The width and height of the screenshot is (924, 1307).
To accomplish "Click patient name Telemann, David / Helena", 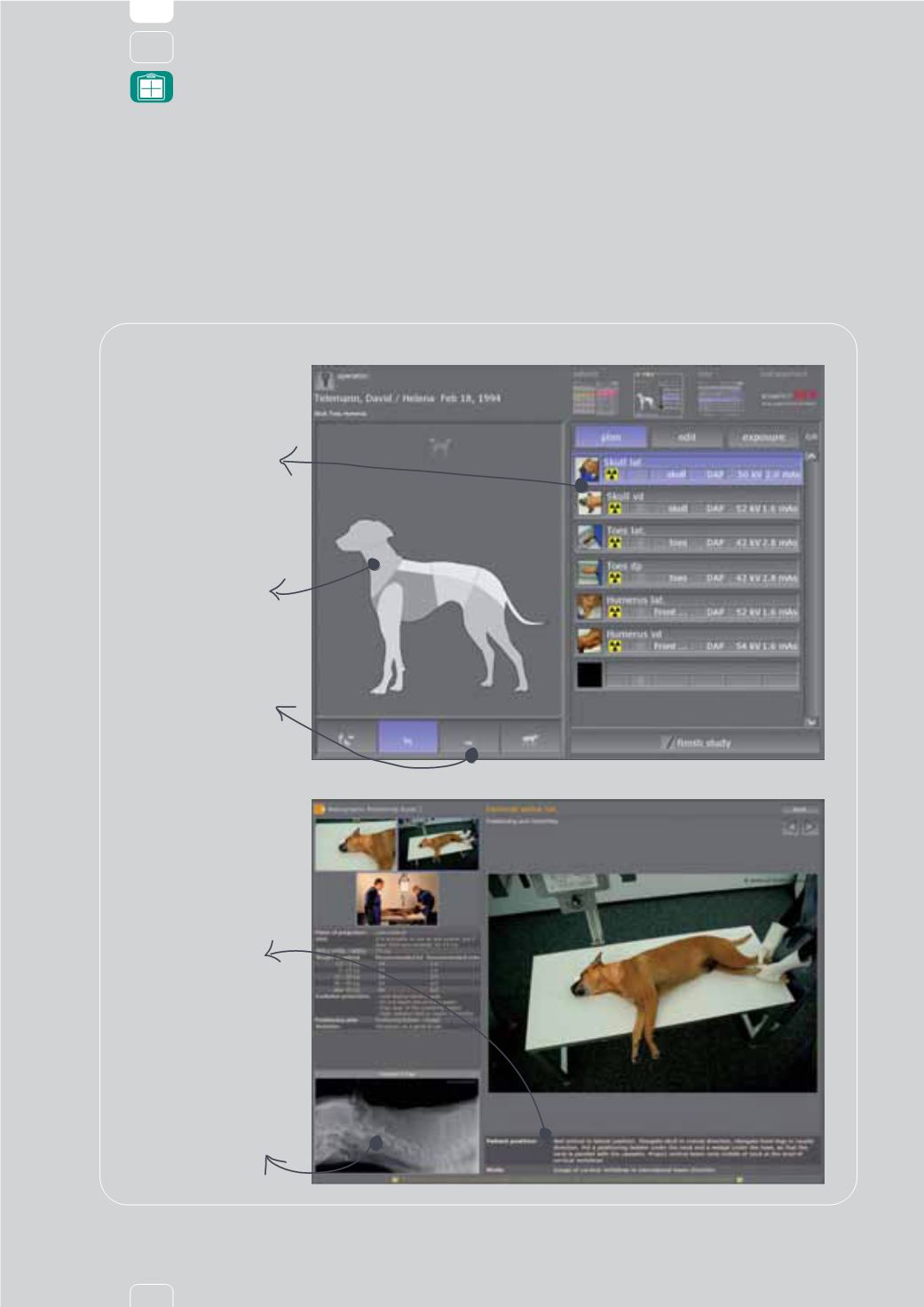I will pos(375,399).
